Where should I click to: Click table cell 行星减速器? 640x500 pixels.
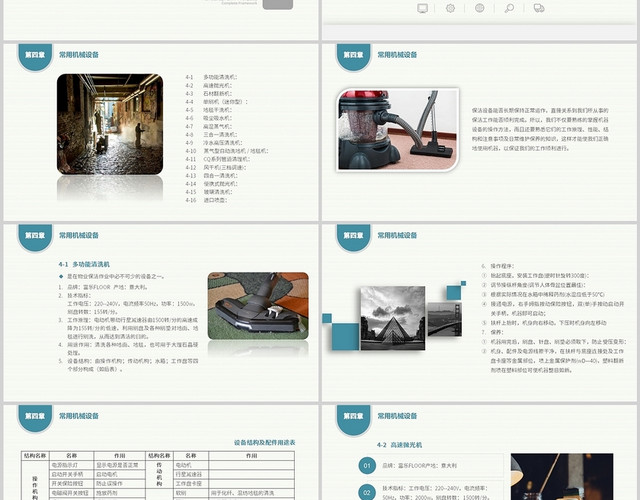pos(191,474)
